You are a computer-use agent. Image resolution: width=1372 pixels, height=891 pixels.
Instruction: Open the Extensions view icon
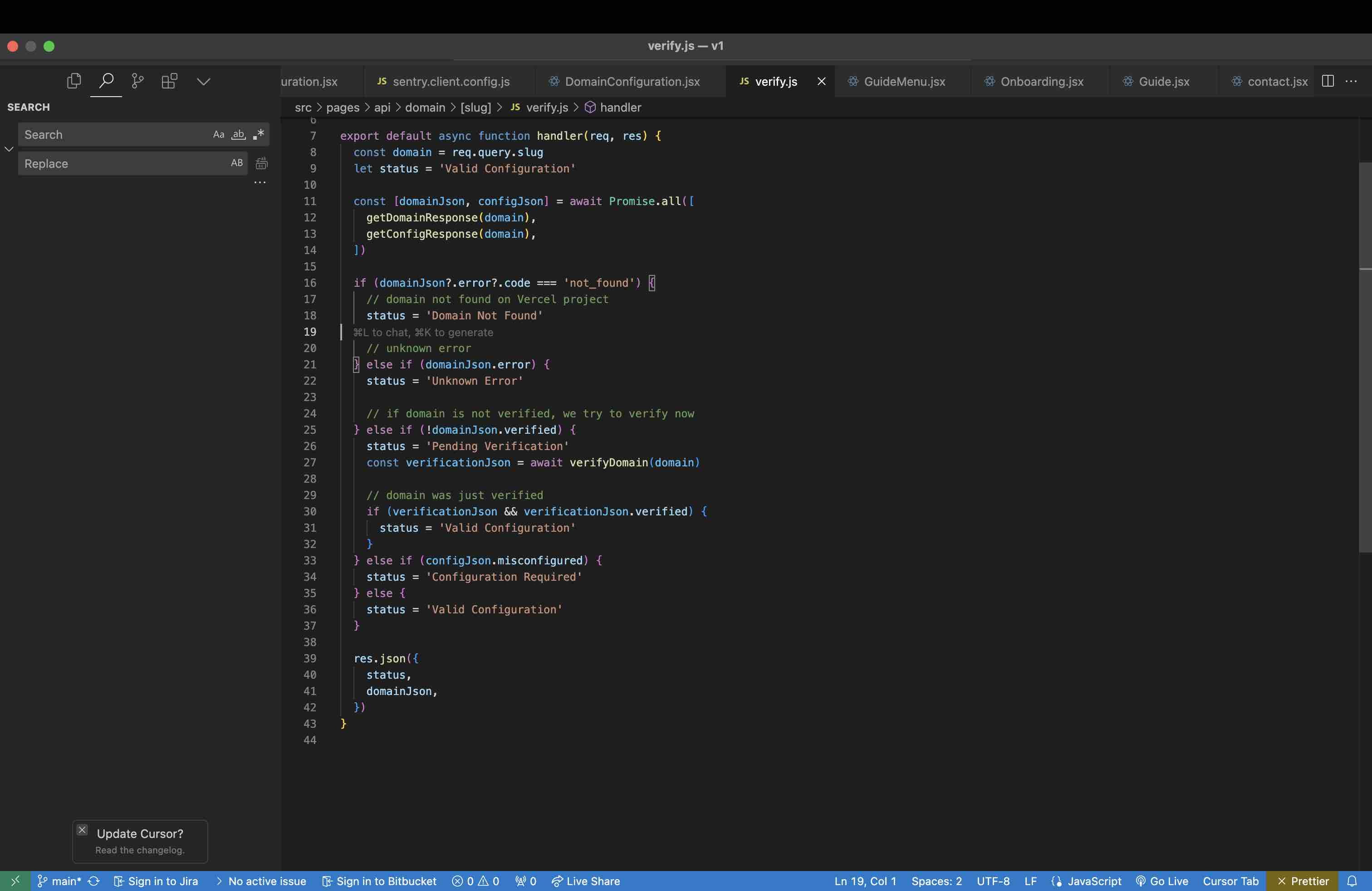(x=169, y=81)
